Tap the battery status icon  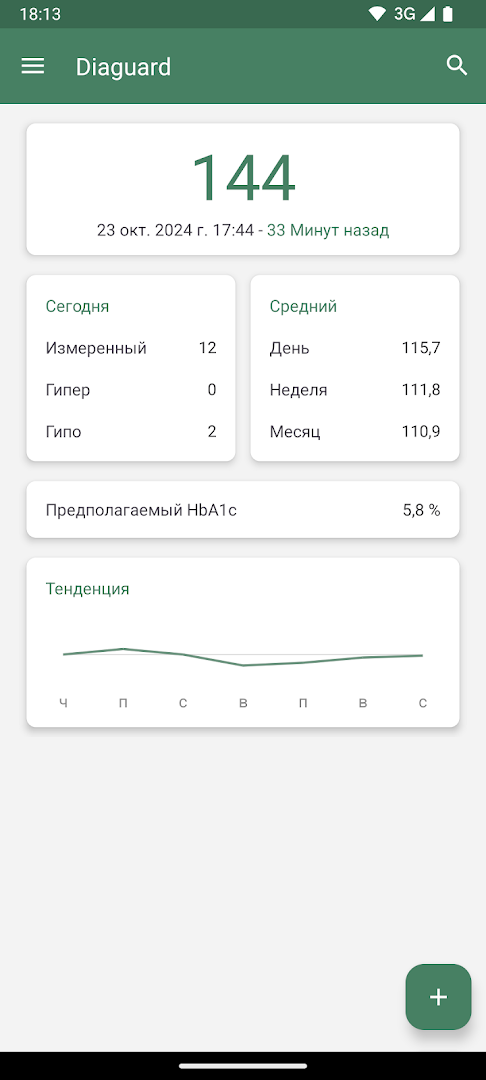448,14
